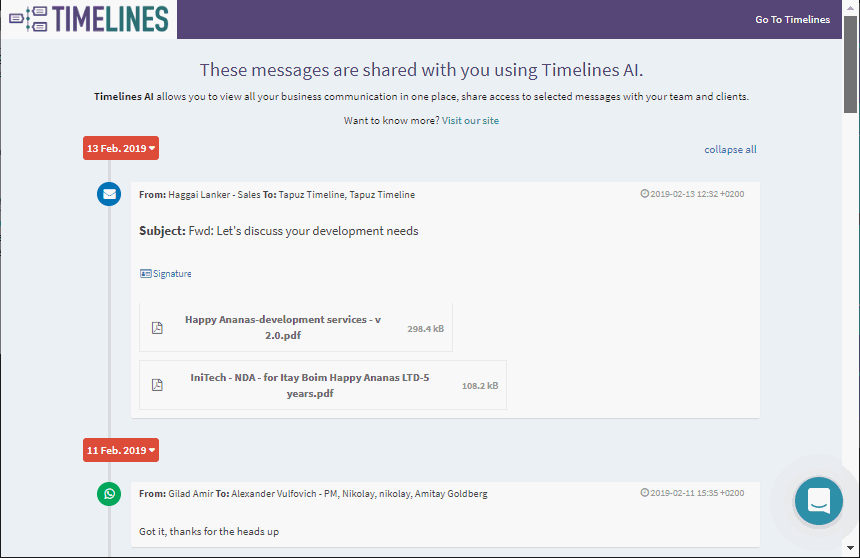860x558 pixels.
Task: Click the 2019-02-13 12:32 timestamp
Action: 697,194
